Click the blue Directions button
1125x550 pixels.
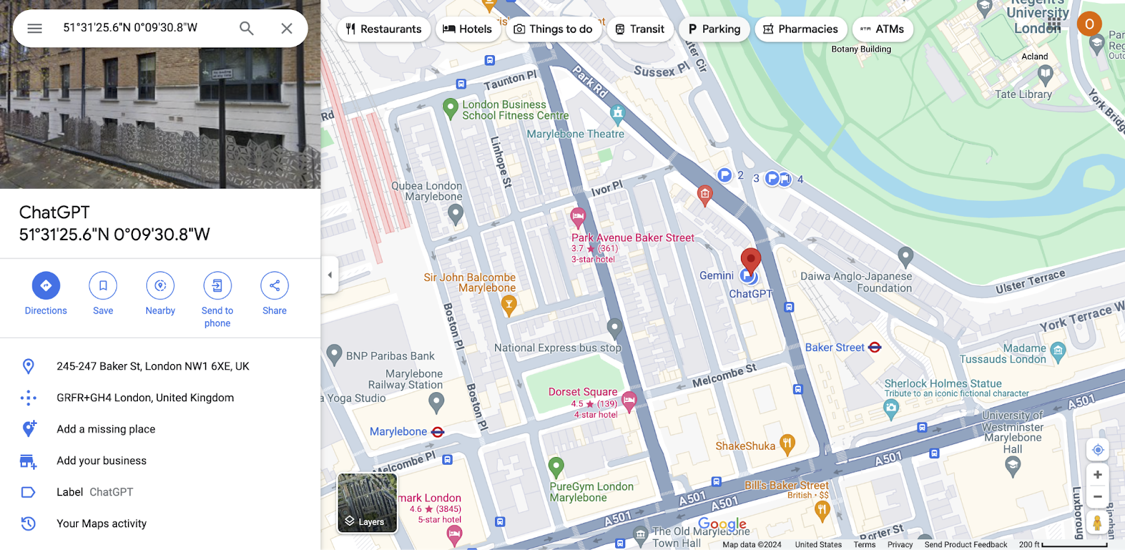46,285
